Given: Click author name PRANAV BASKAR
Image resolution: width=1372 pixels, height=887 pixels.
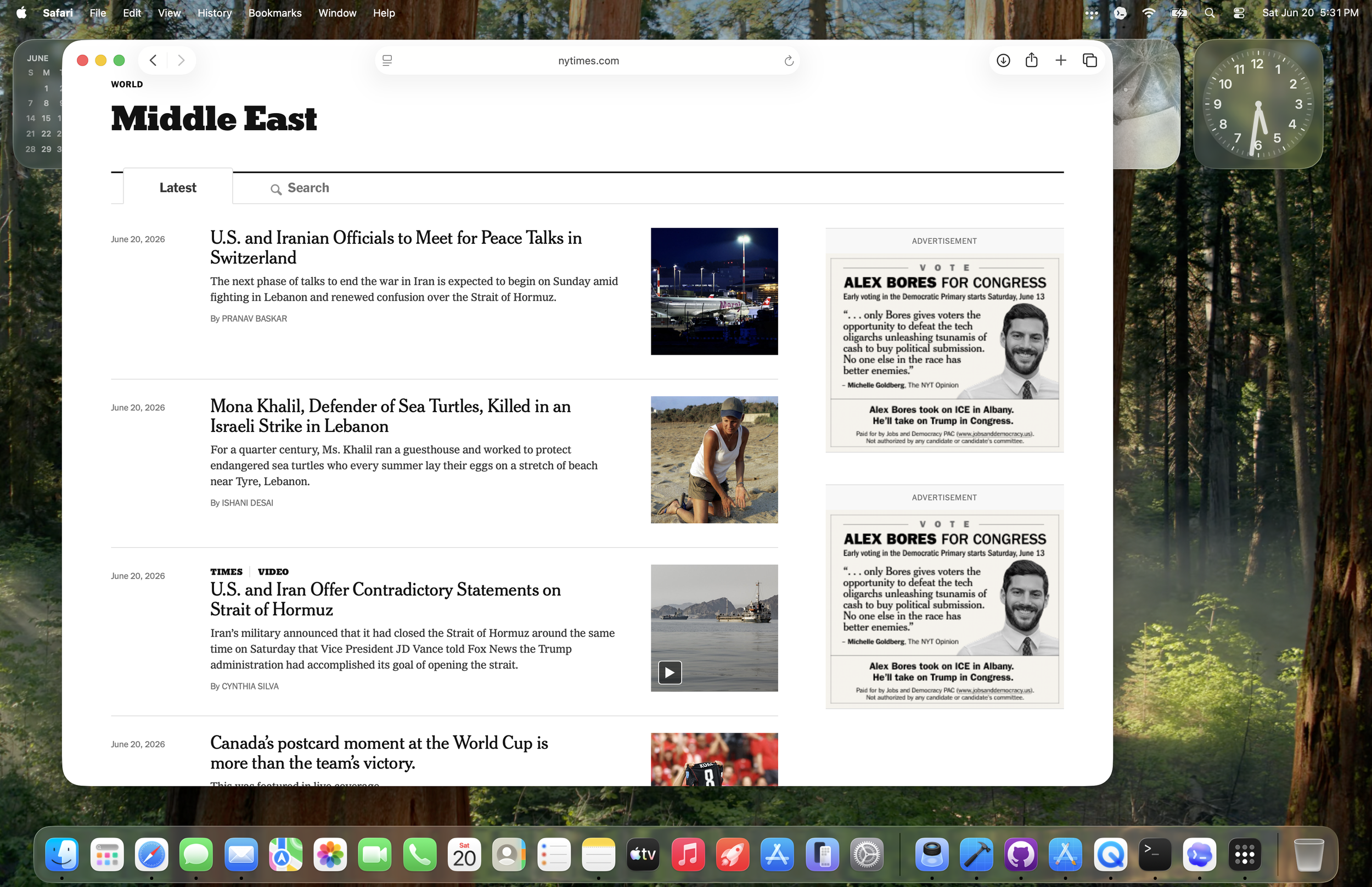Looking at the screenshot, I should 254,318.
